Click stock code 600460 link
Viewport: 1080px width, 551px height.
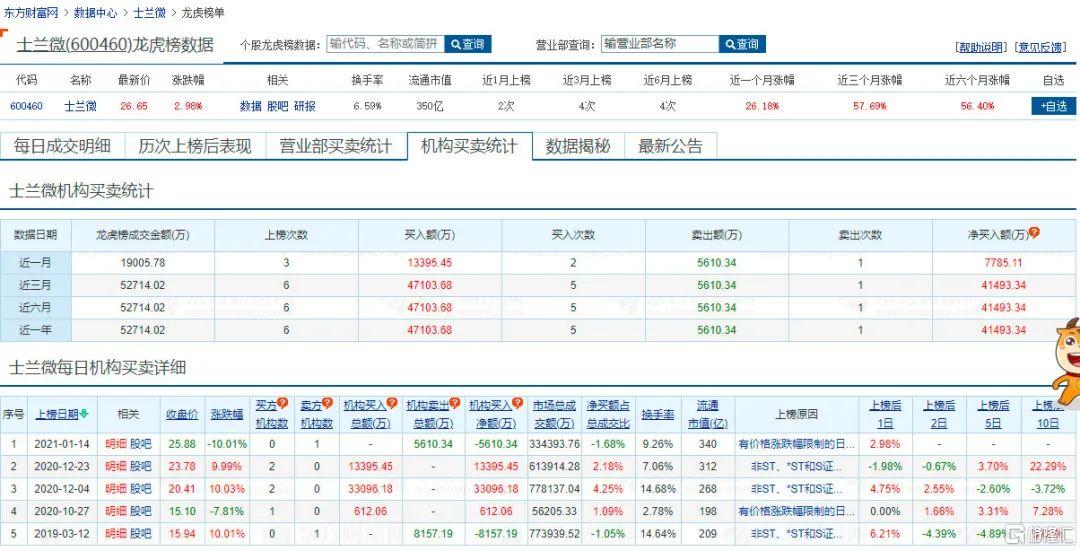tap(26, 106)
